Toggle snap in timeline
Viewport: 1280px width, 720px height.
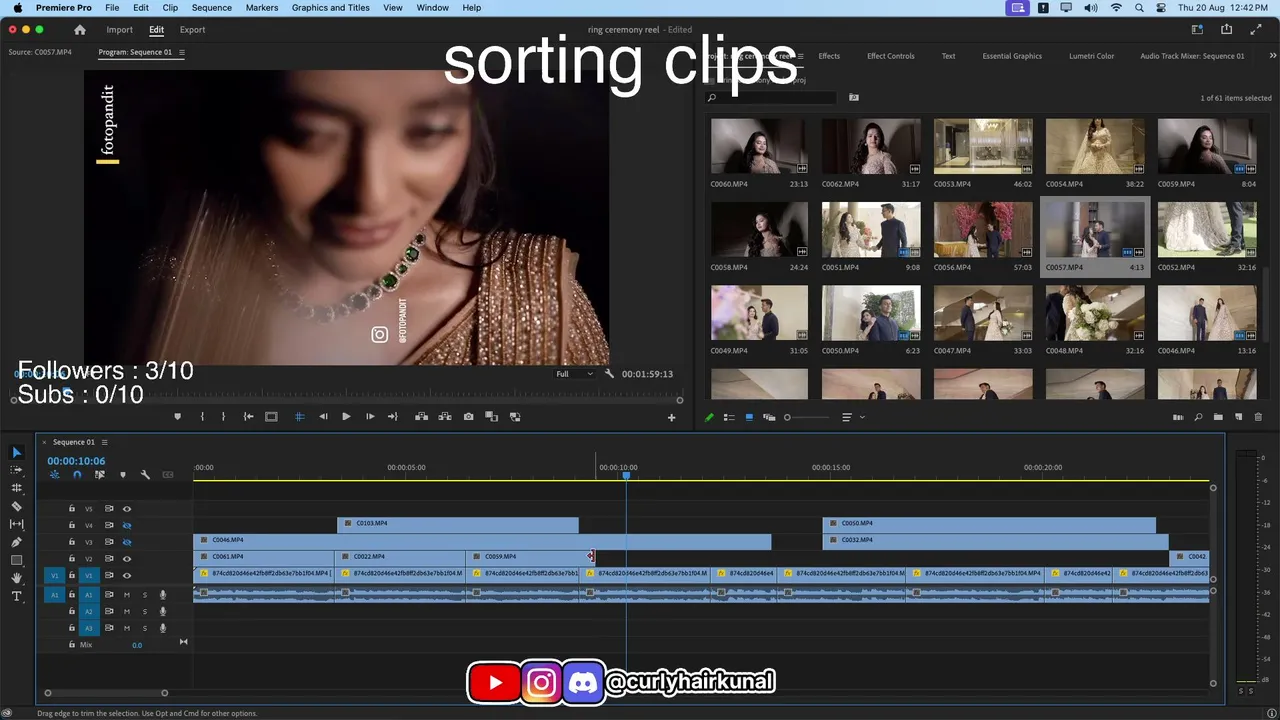coord(77,475)
